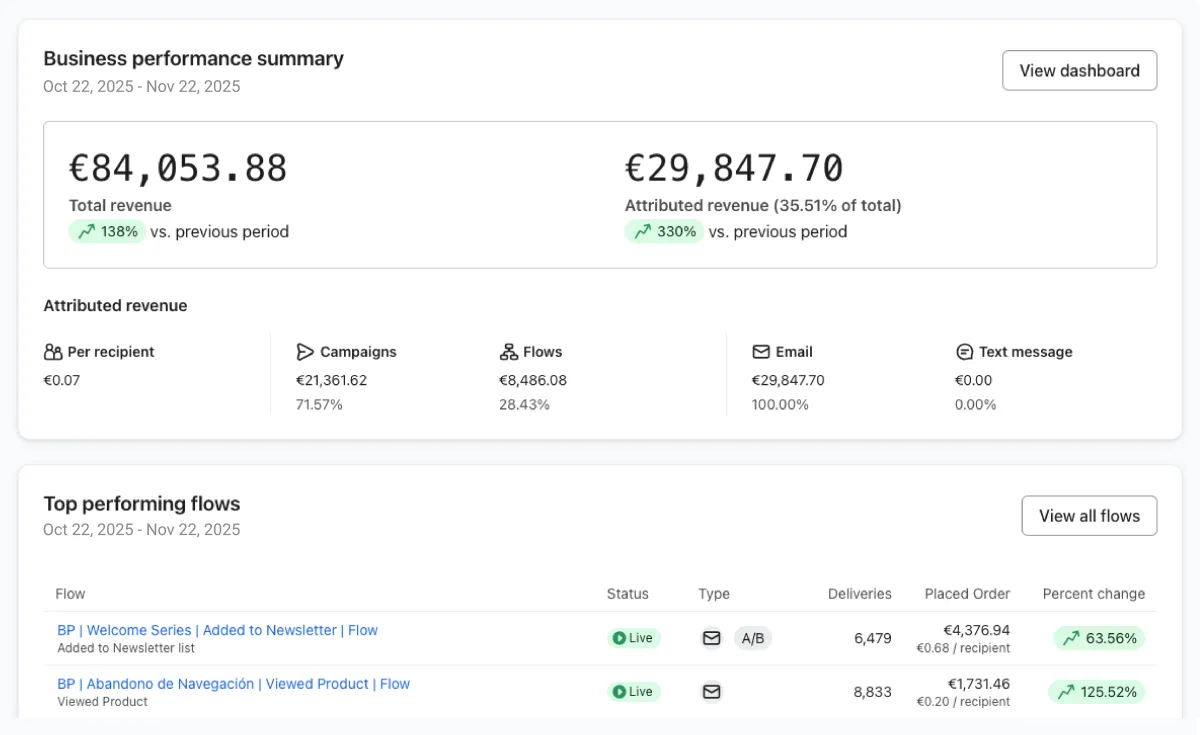Click the Placed Order column header

(x=967, y=594)
